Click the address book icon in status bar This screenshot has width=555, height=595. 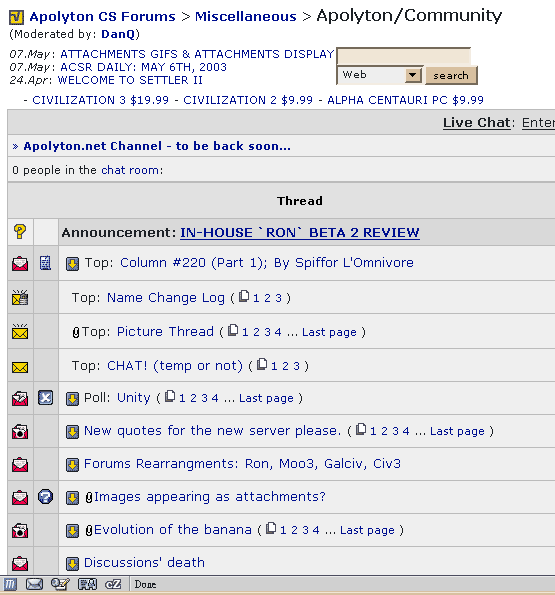click(87, 584)
